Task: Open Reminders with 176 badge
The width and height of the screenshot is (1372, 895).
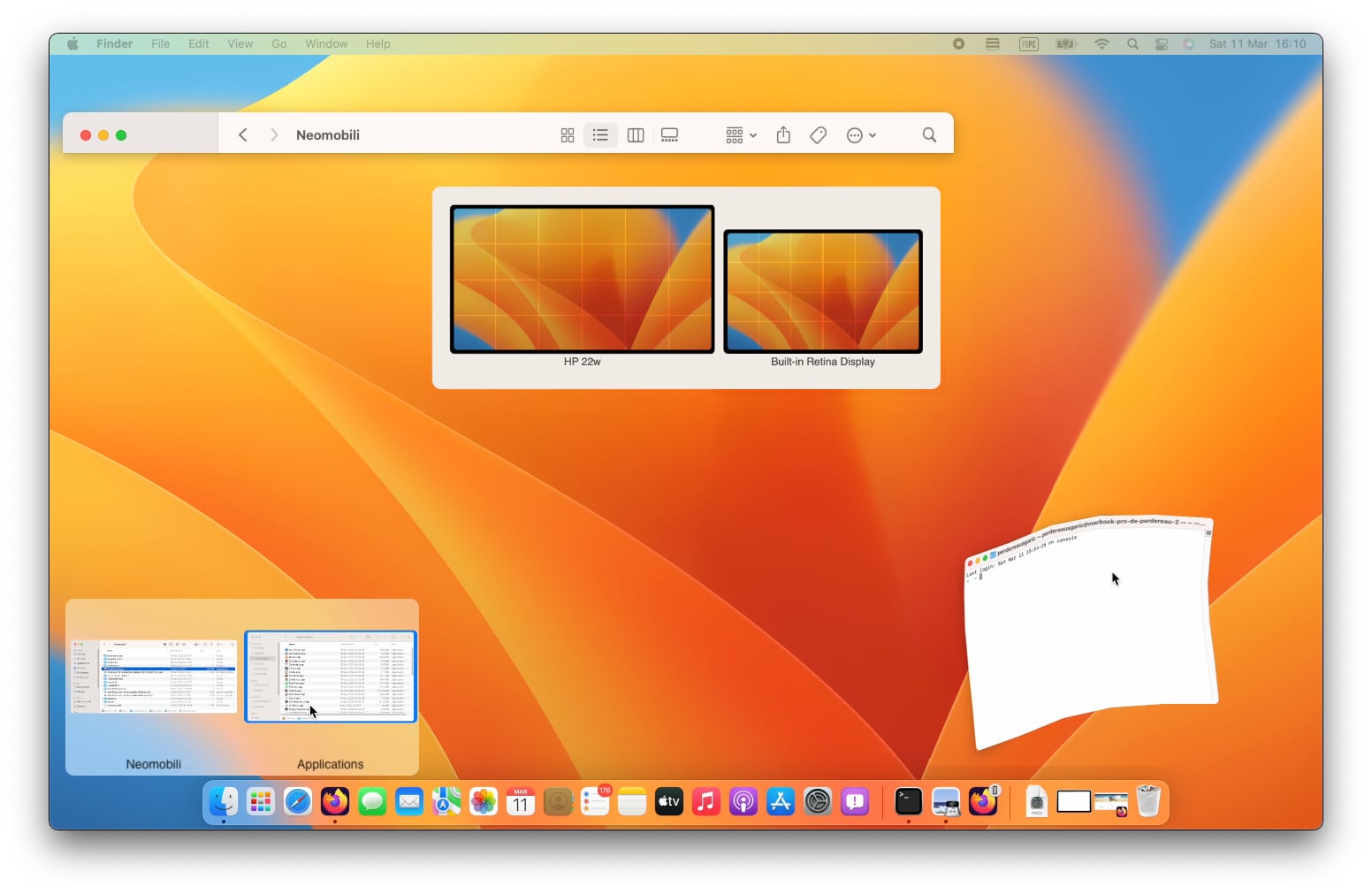Action: [595, 802]
